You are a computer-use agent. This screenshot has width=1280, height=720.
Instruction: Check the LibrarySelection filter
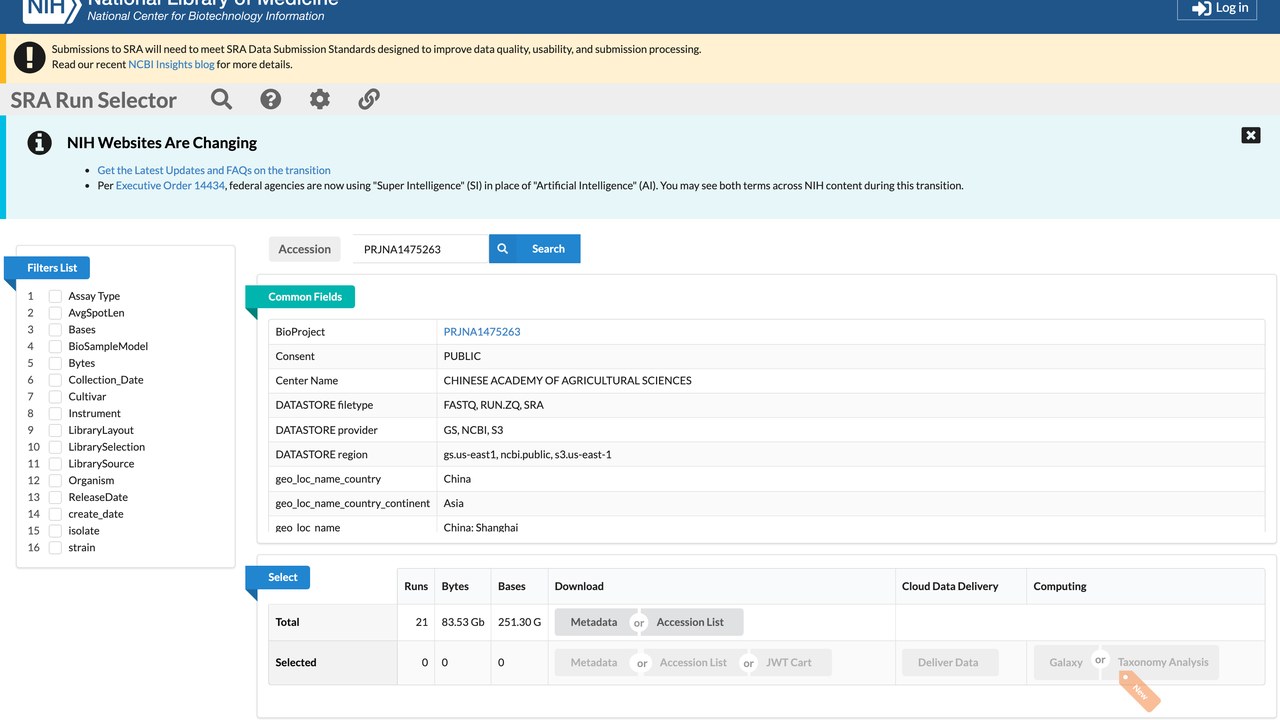tap(56, 447)
